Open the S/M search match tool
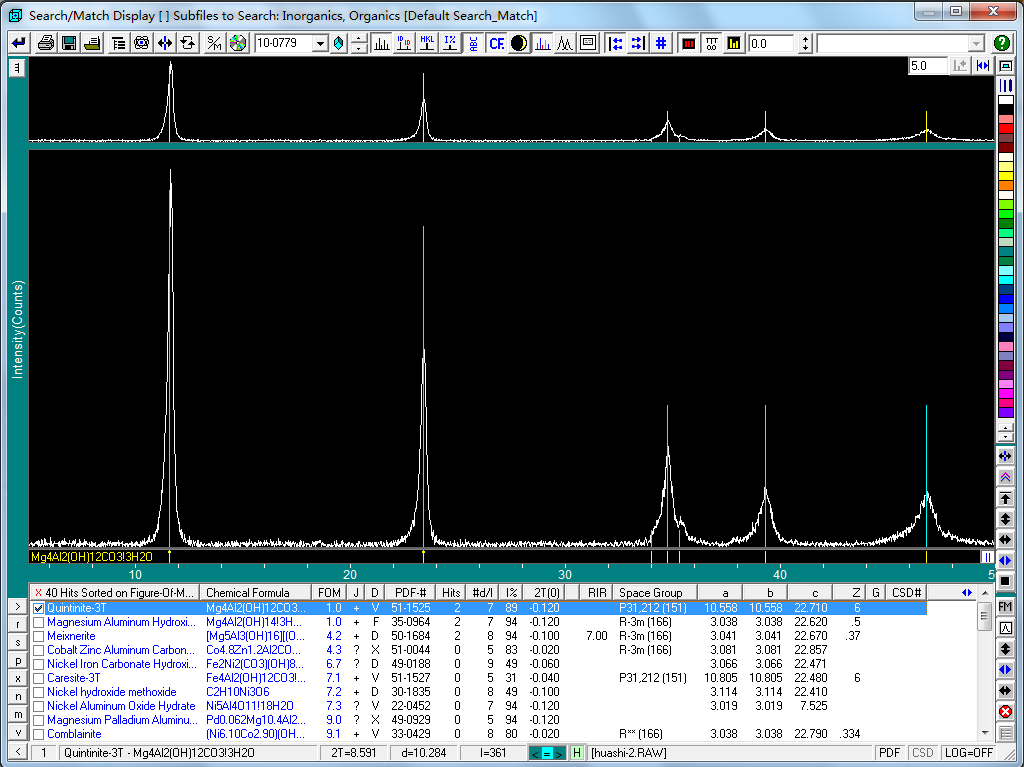The image size is (1024, 767). click(214, 43)
